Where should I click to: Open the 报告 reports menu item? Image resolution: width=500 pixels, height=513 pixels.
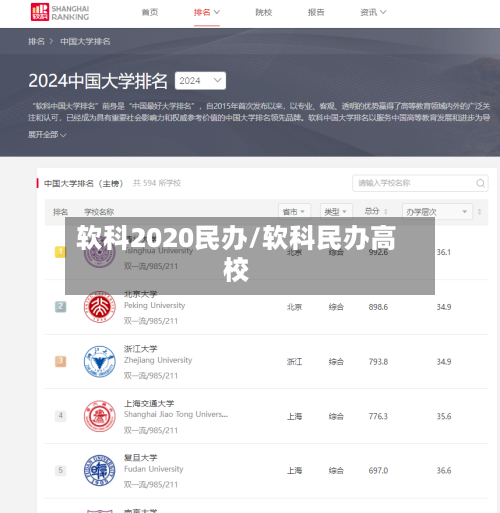(316, 12)
